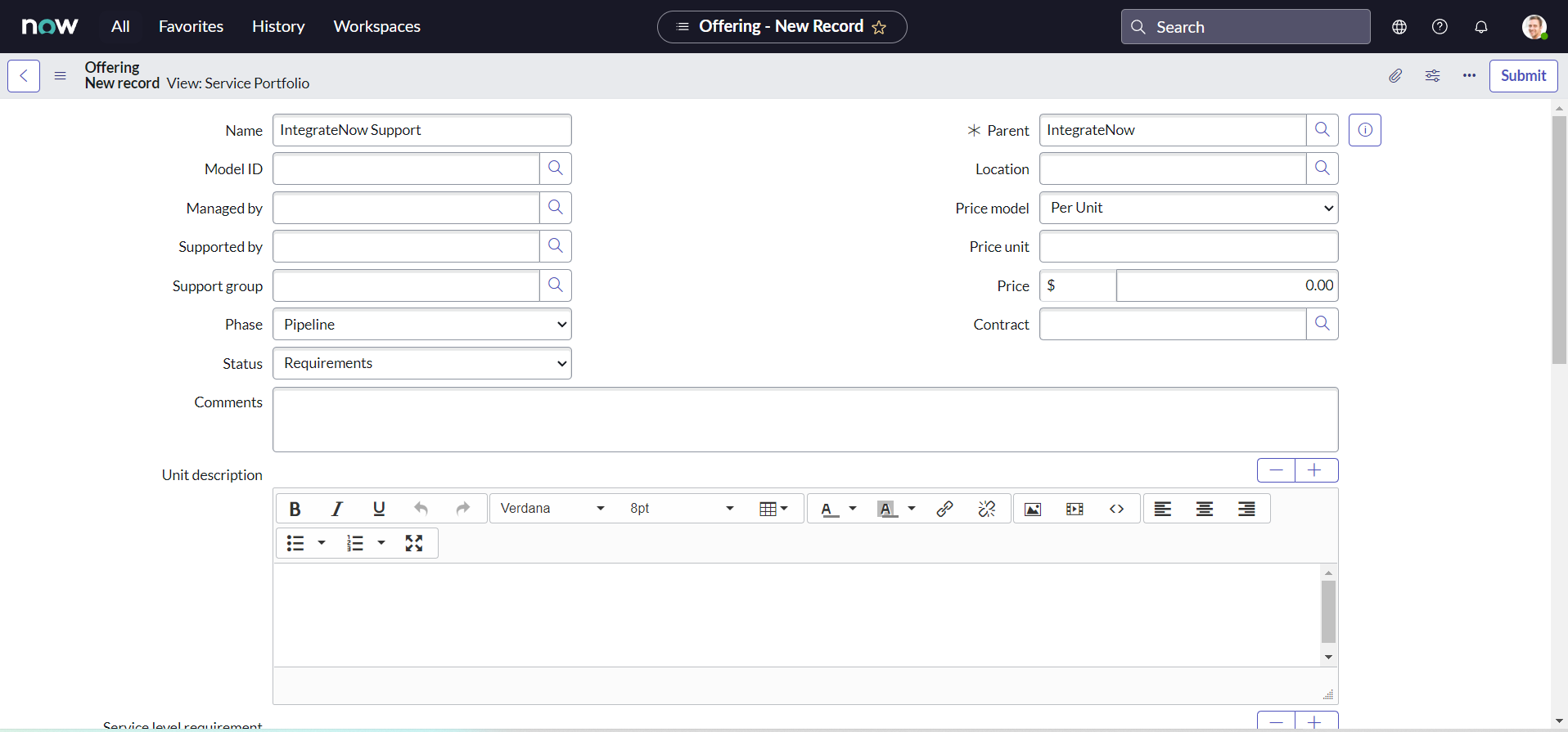Look up Support group using search icon
Screen dimensions: 1568x732
click(556, 285)
